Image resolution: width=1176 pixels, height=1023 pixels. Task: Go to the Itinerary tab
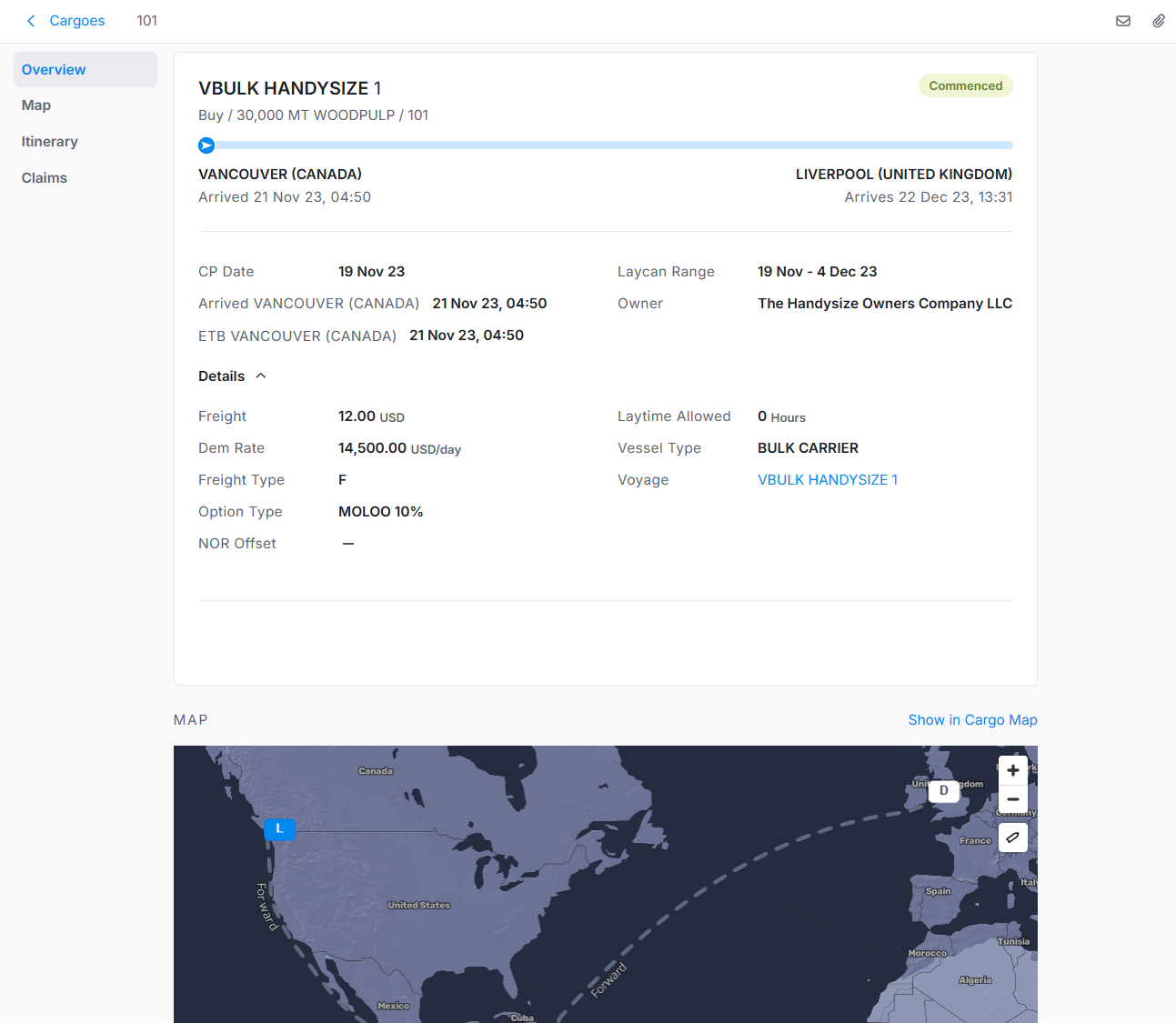pos(50,142)
